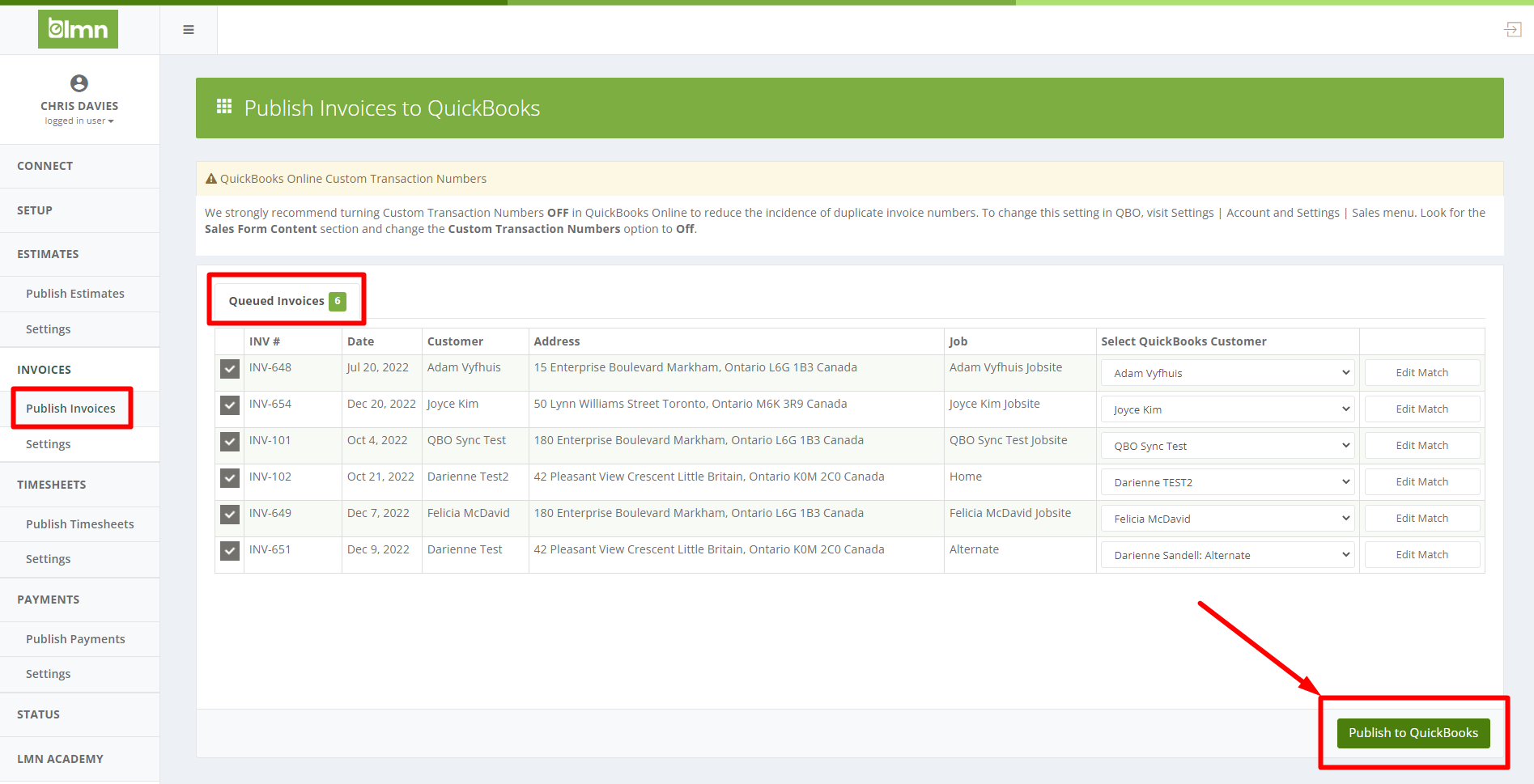Viewport: 1534px width, 784px height.
Task: Click the CHRIS DAVIES user name
Action: point(79,106)
